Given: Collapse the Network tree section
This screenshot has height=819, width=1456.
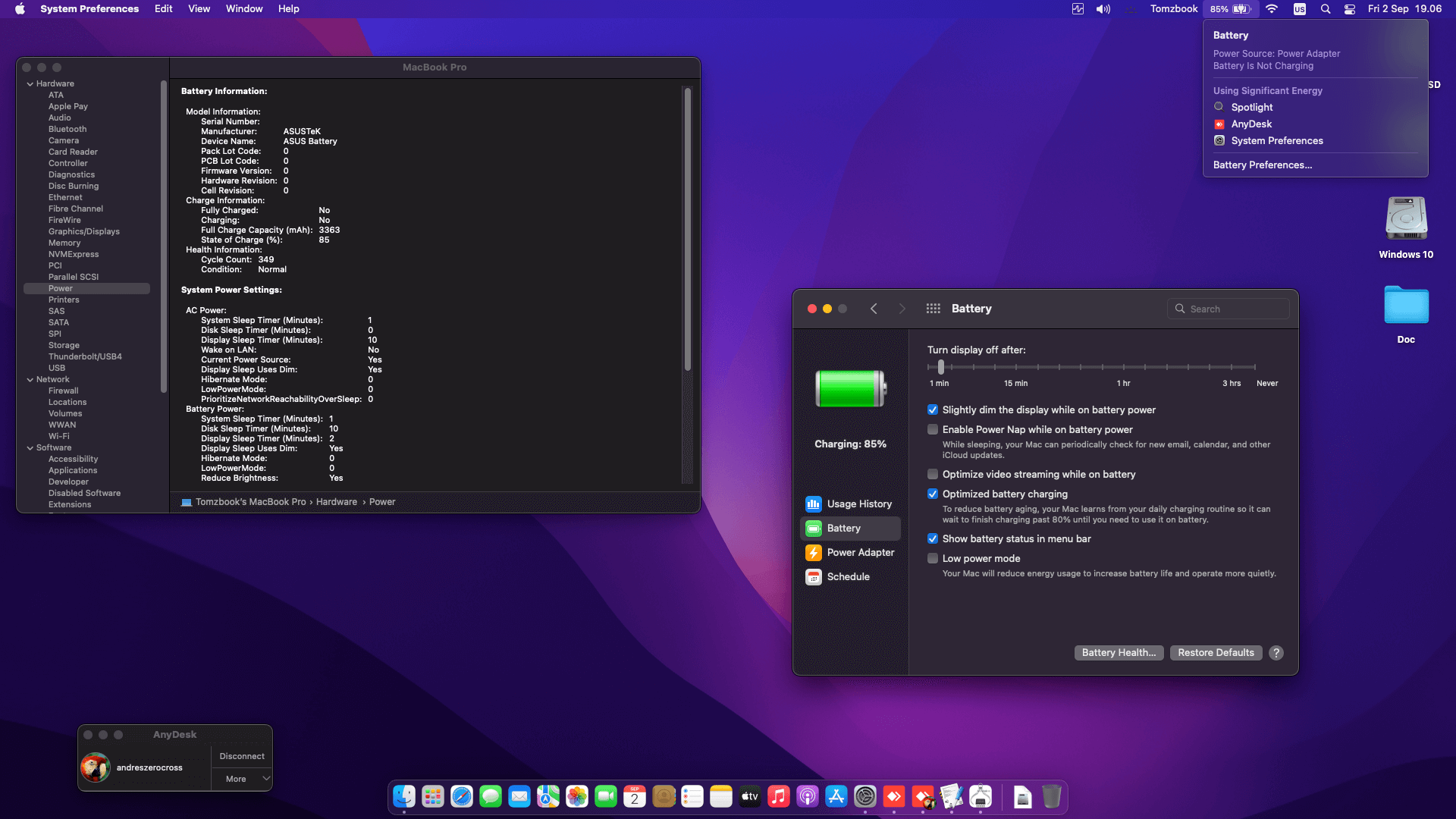Looking at the screenshot, I should (30, 380).
